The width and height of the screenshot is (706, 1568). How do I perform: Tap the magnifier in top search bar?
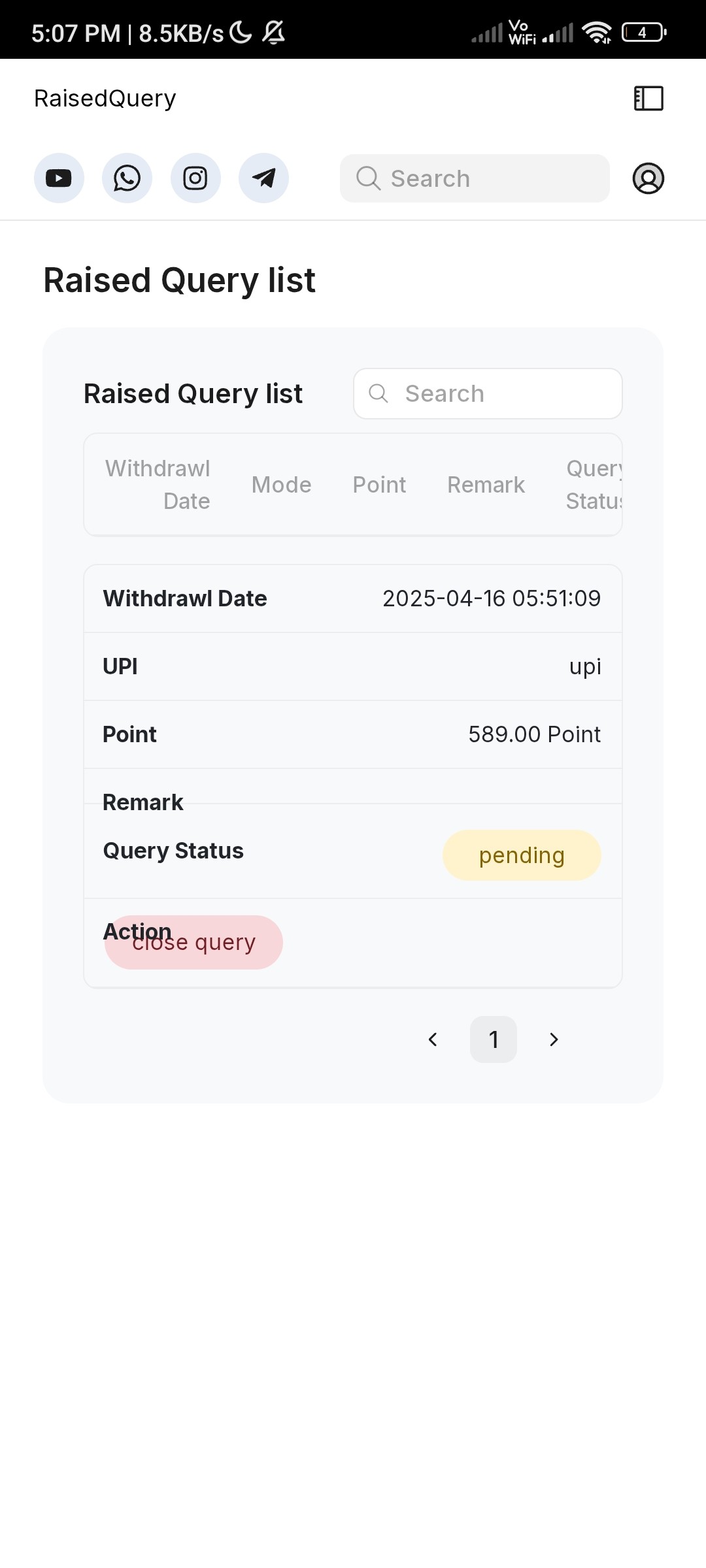point(368,178)
